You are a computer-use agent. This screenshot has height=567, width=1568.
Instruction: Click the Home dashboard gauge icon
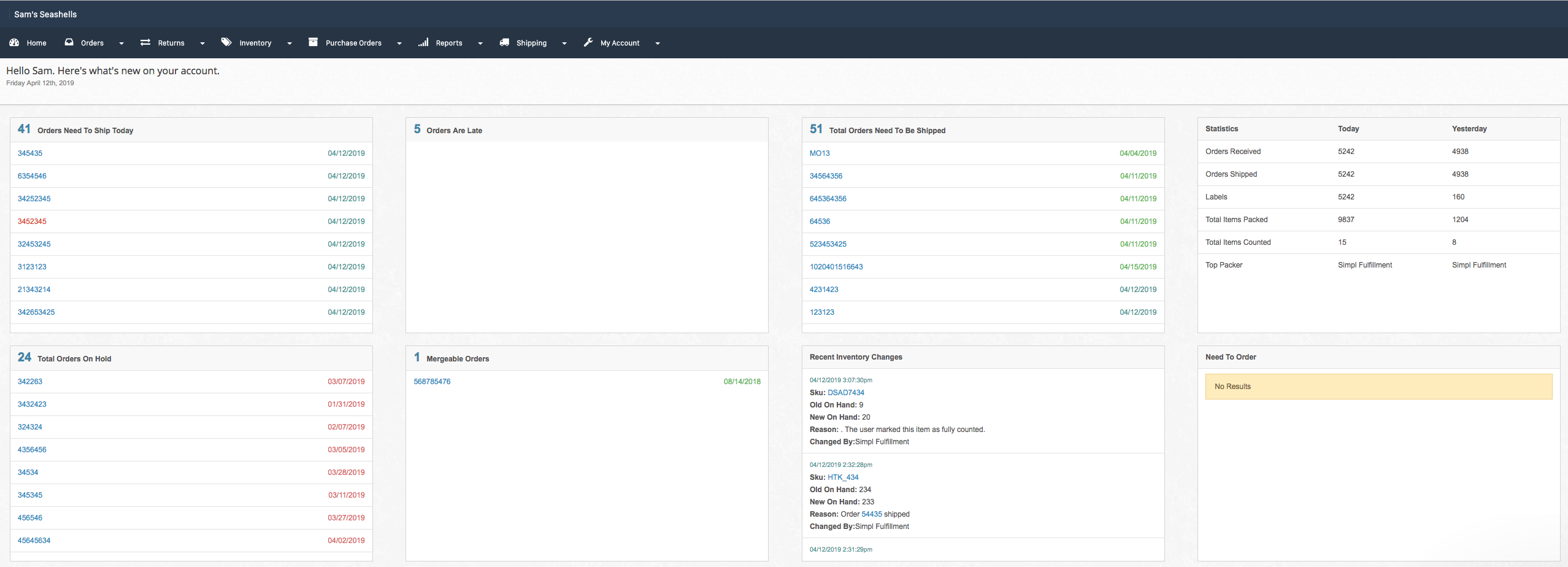pos(14,42)
